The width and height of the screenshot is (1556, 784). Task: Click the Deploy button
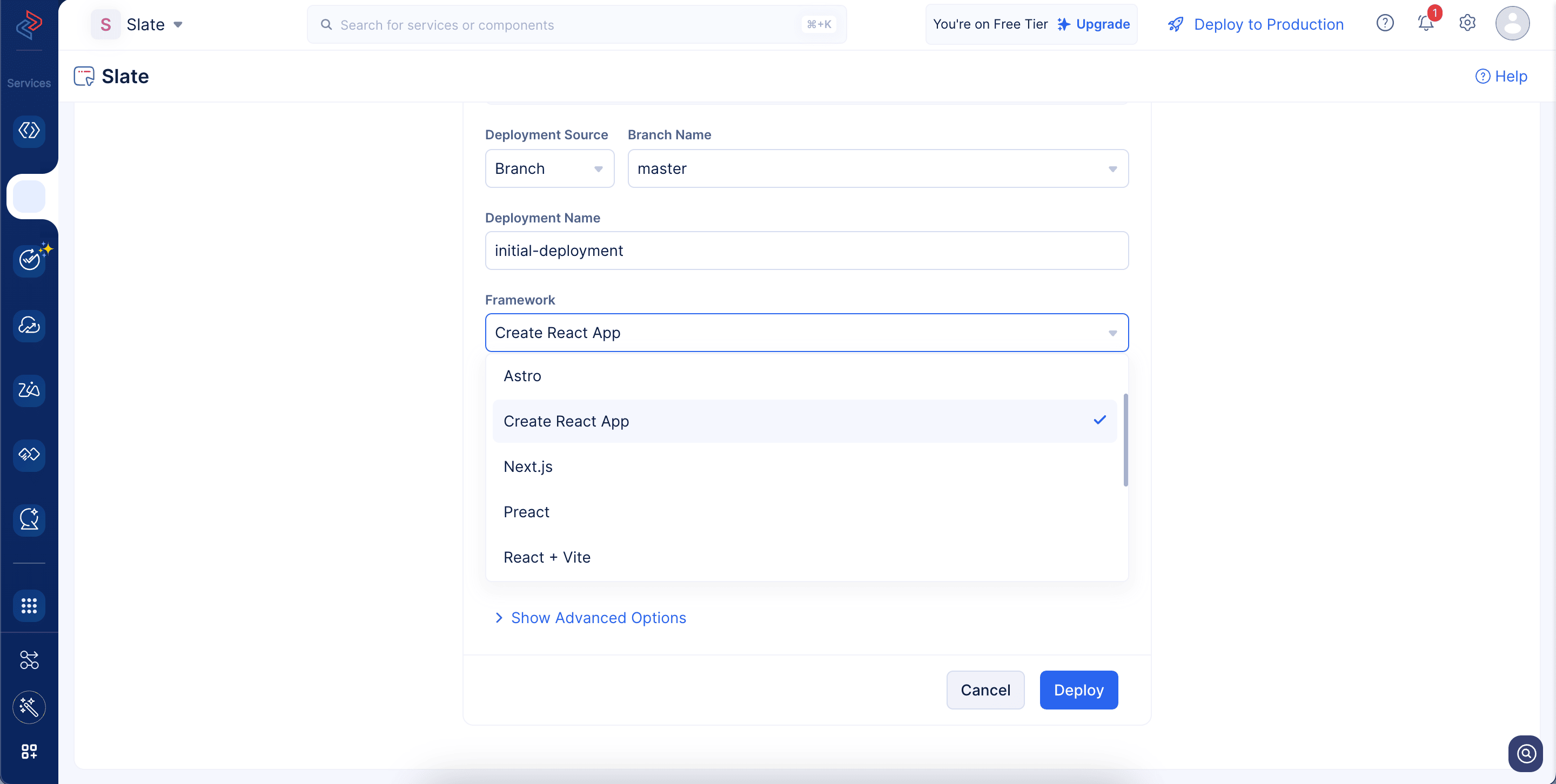1078,690
